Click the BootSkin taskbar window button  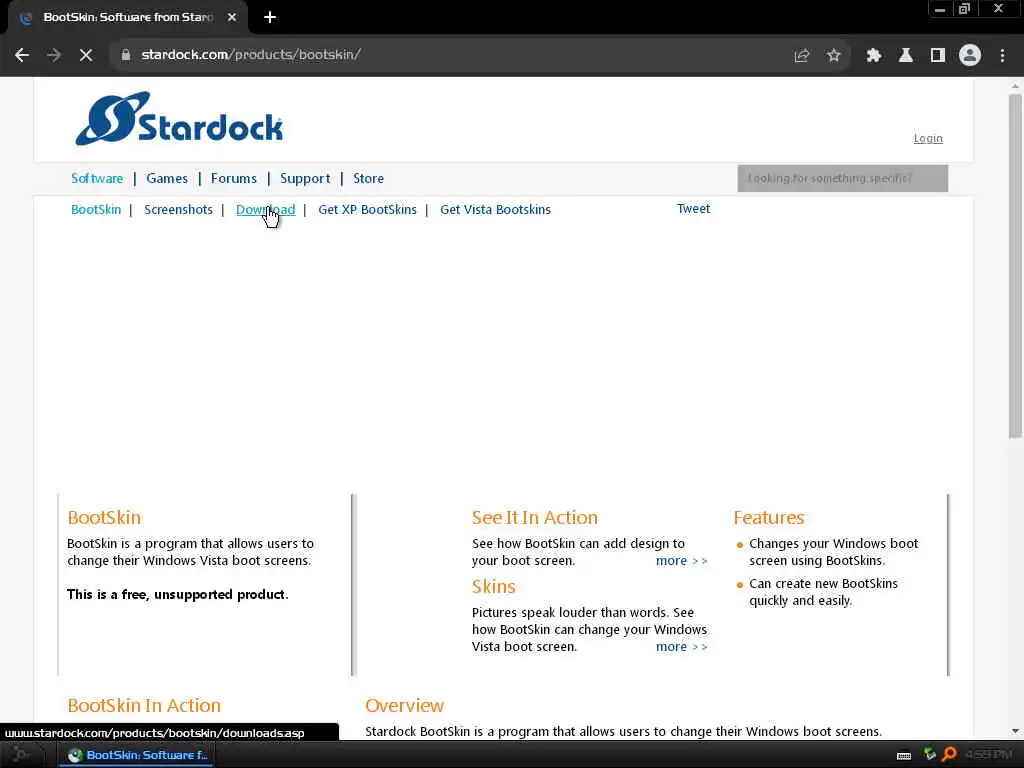[138, 755]
